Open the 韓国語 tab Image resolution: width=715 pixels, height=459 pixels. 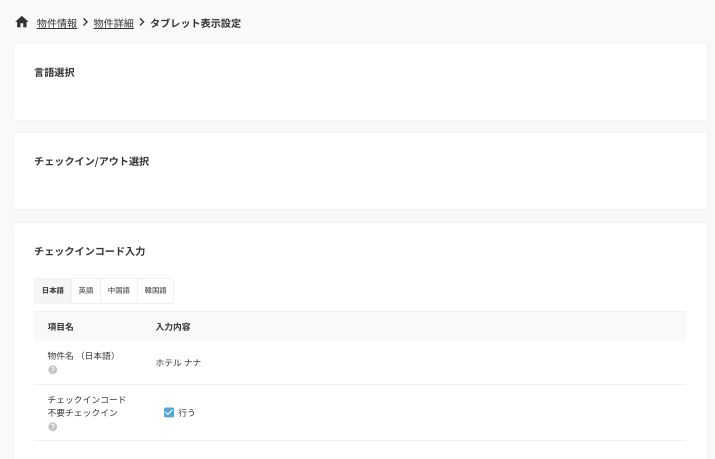(155, 291)
